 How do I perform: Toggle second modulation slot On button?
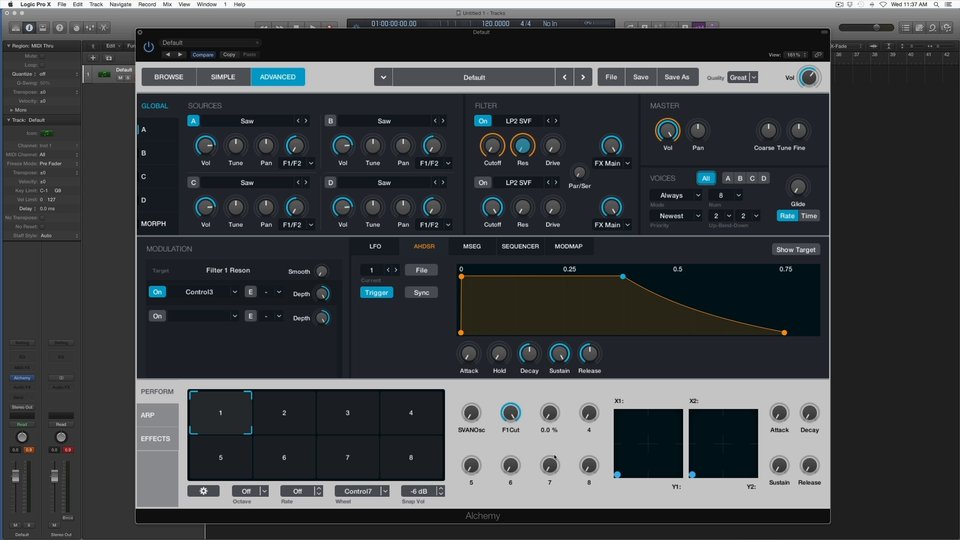point(157,316)
